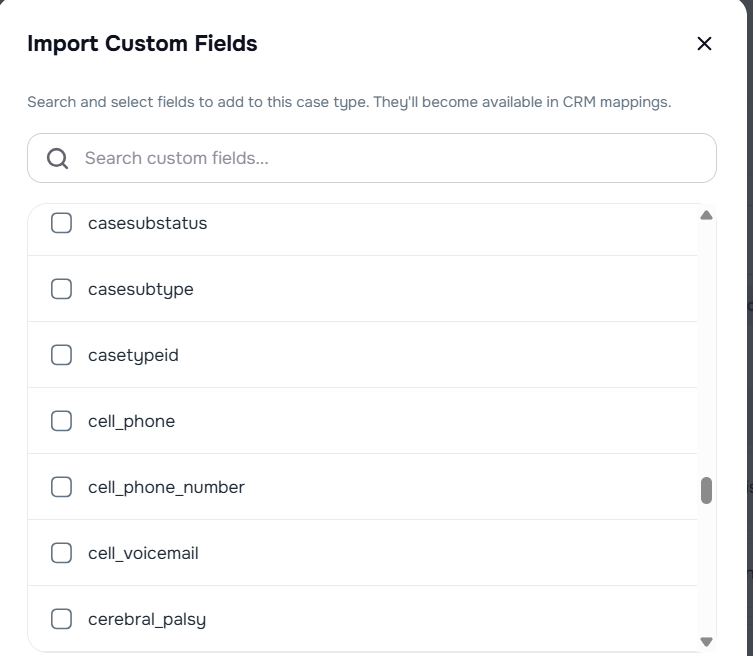Select the casesubstatus field label
Image resolution: width=753 pixels, height=656 pixels.
tap(147, 223)
